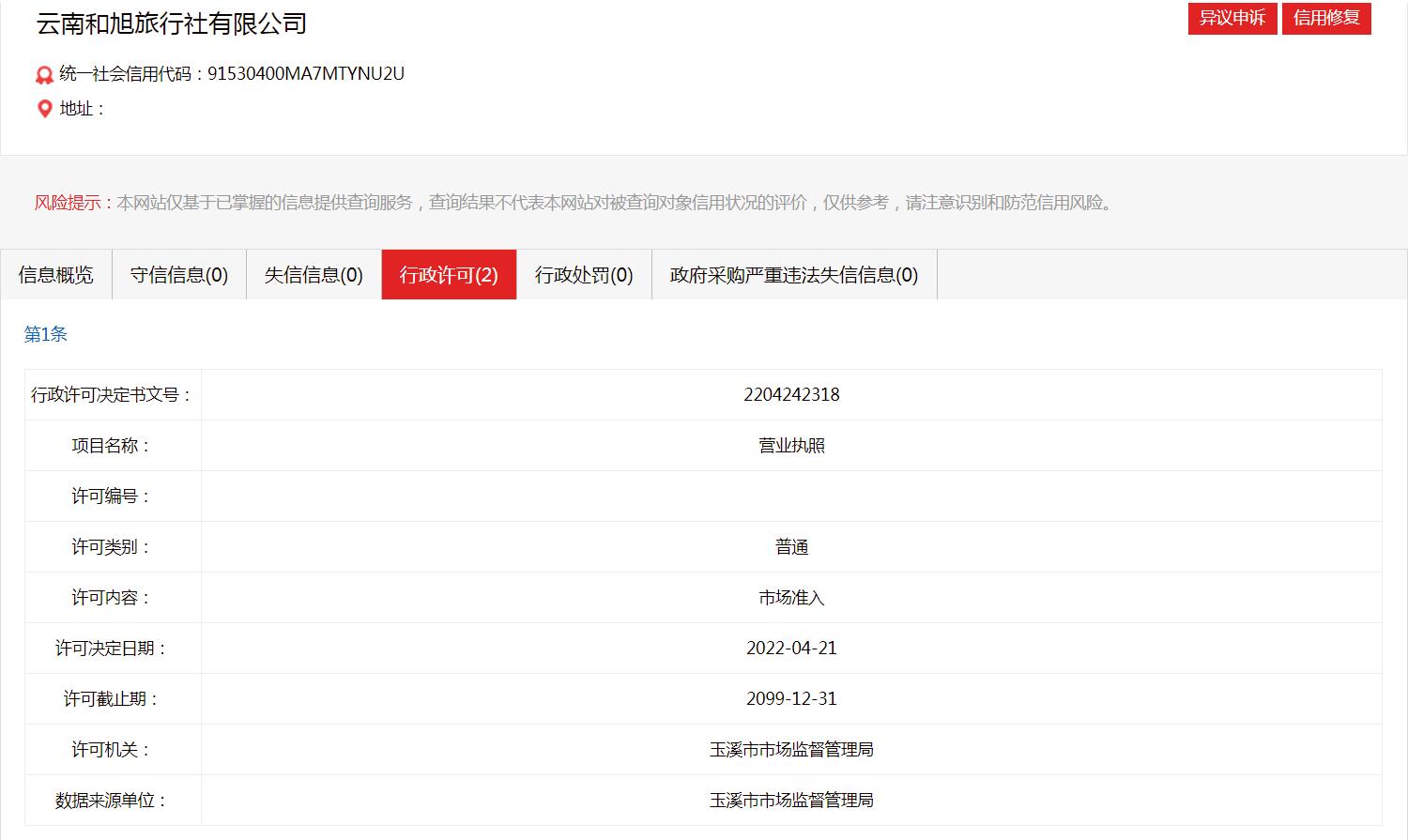Click the decision date 2022-04-21
This screenshot has width=1408, height=840.
pos(791,649)
